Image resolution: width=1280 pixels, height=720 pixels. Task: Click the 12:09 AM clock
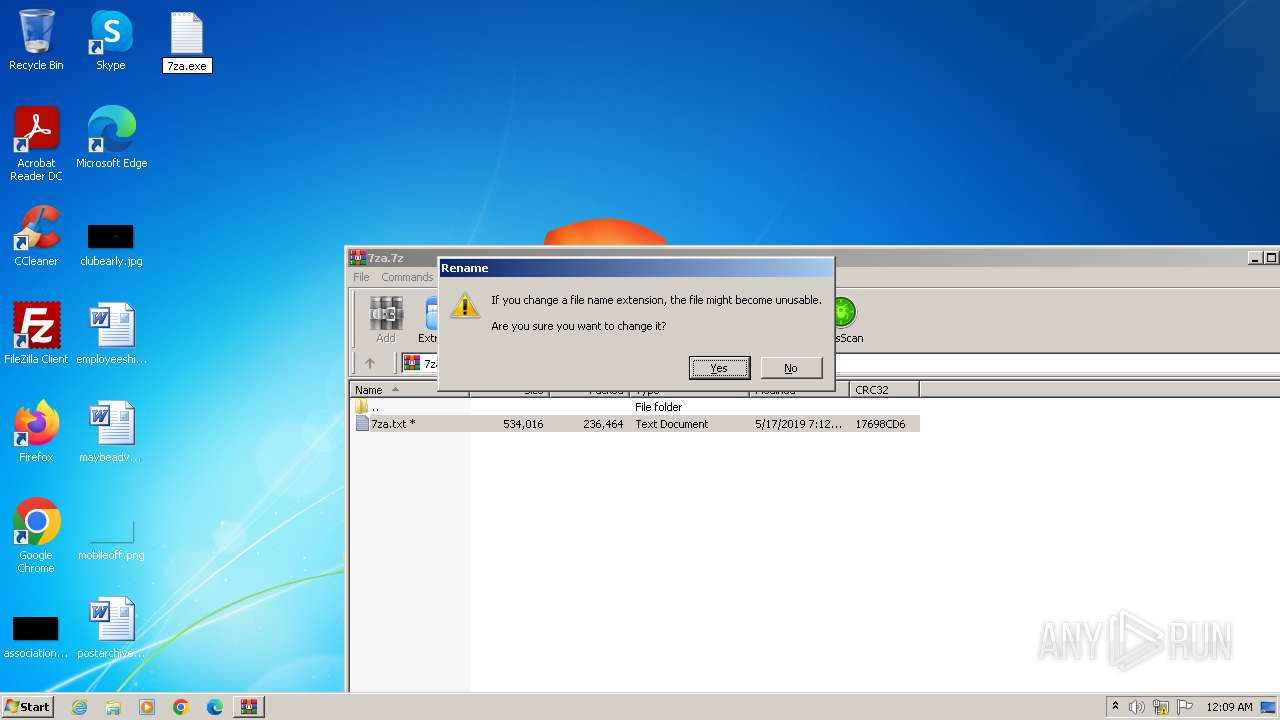1229,707
